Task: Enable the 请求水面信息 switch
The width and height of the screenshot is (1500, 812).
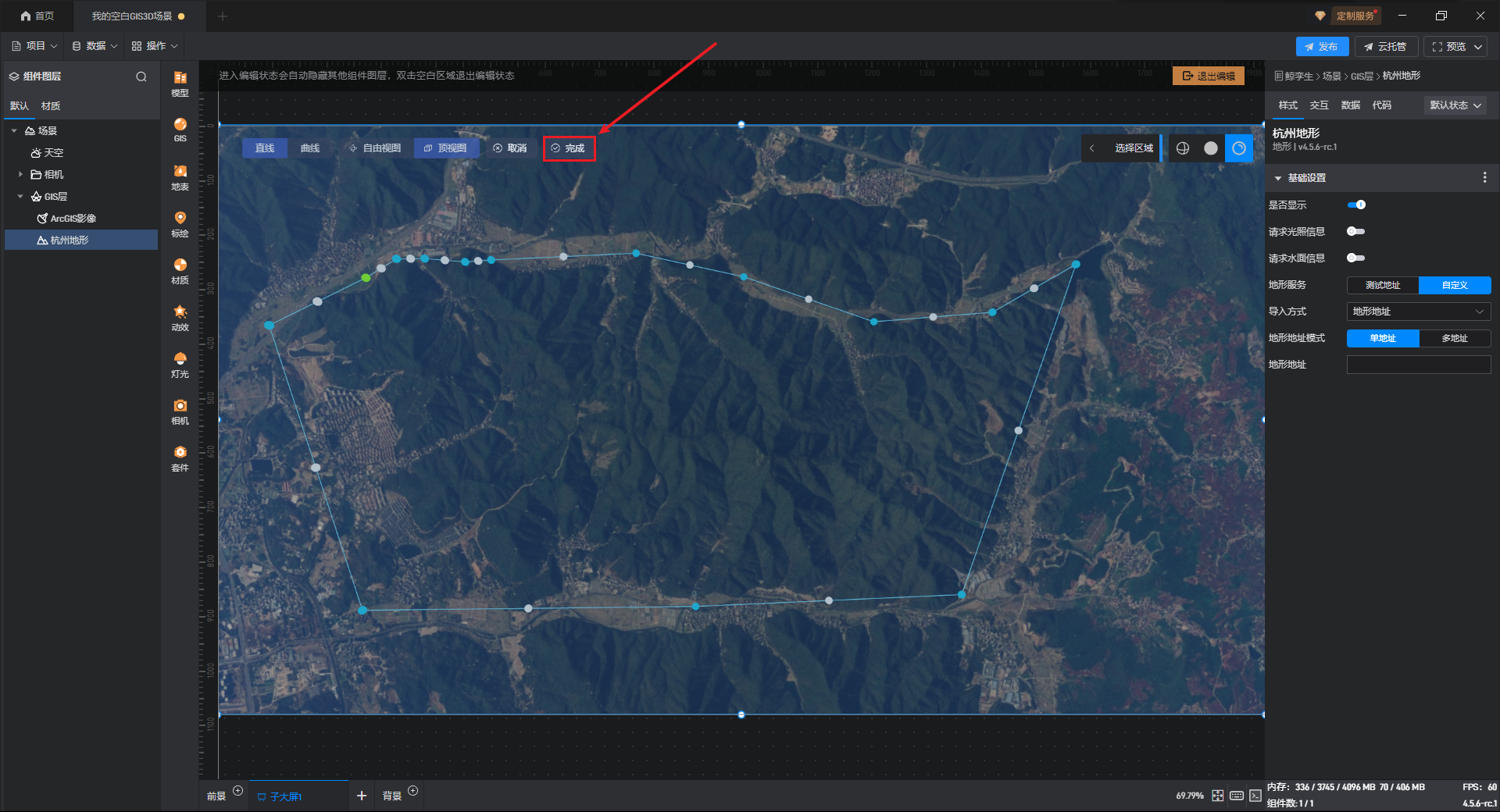Action: point(1356,258)
